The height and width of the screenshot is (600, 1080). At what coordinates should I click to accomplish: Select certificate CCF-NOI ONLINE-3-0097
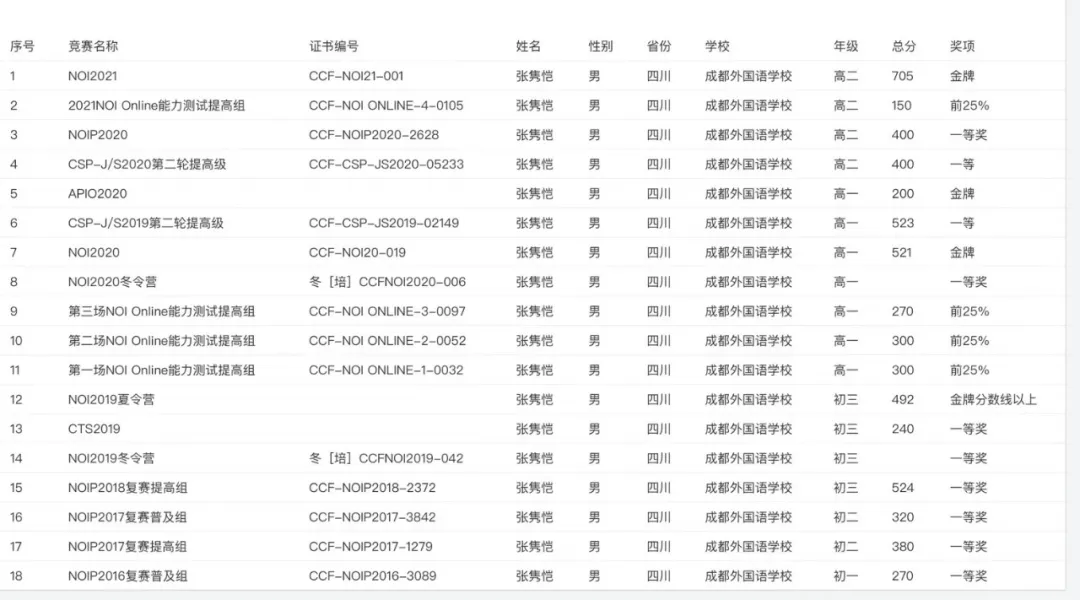click(387, 311)
